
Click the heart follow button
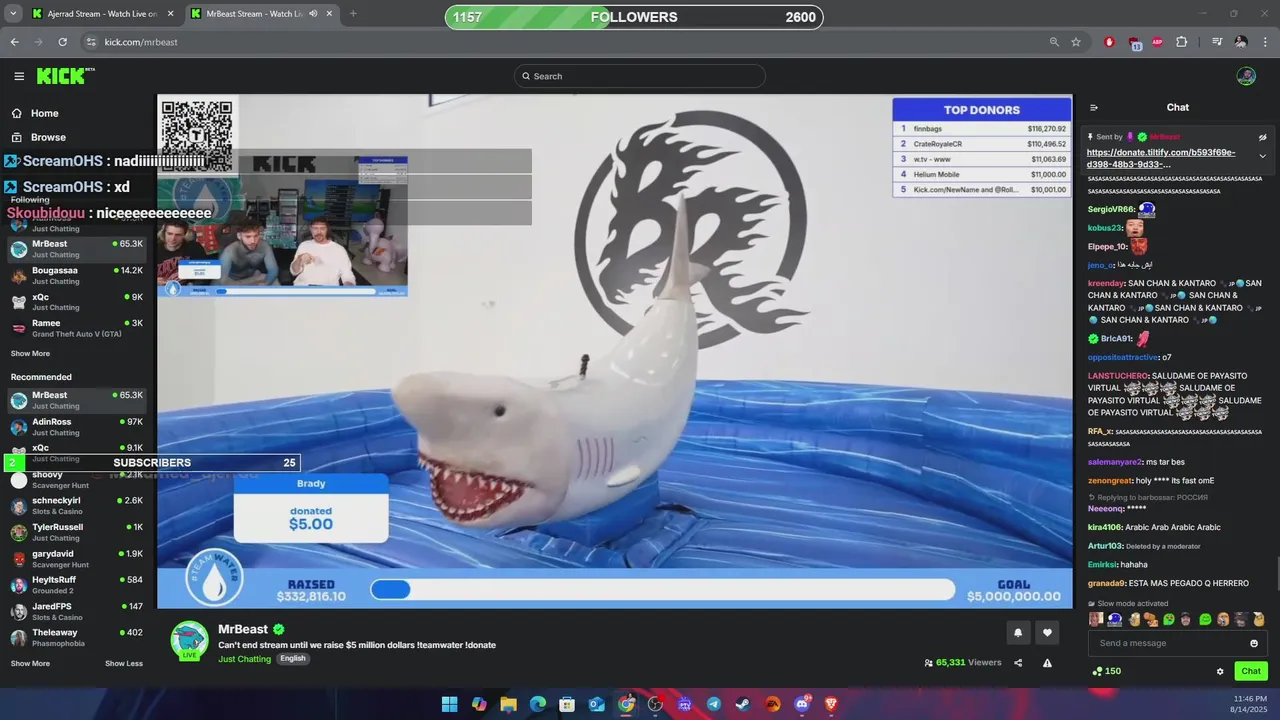1047,632
